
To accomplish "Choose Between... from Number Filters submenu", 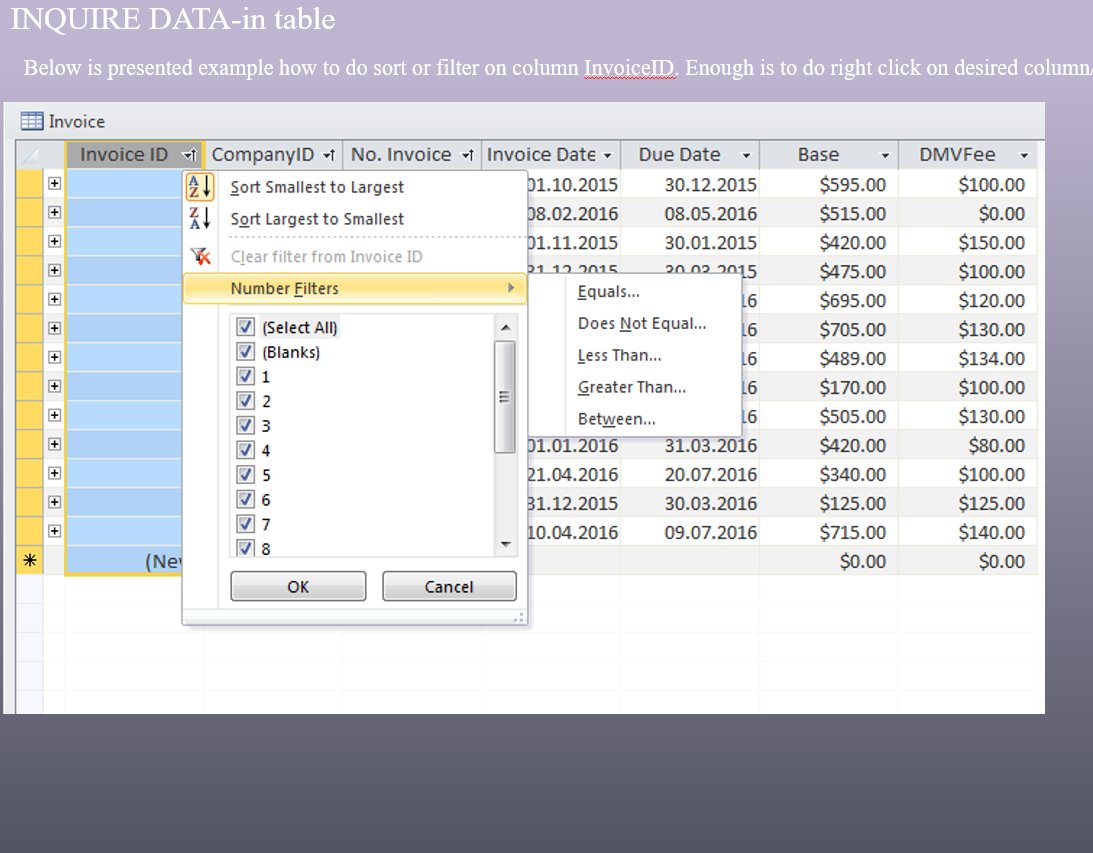I will tap(616, 419).
